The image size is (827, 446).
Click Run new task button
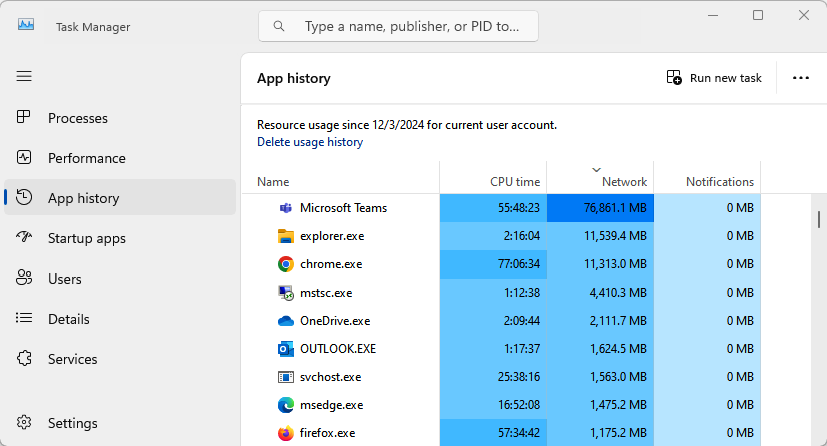point(714,78)
